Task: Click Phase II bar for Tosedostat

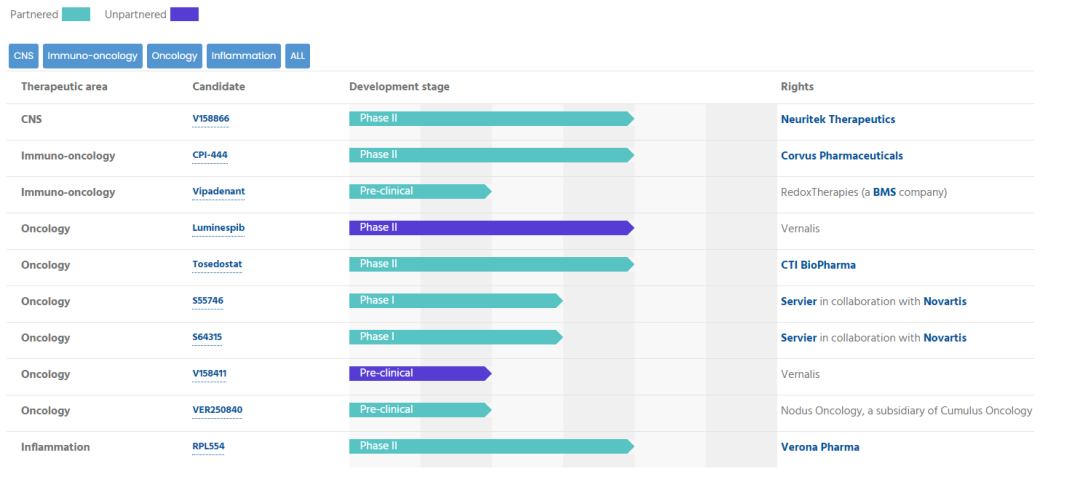Action: (x=491, y=264)
